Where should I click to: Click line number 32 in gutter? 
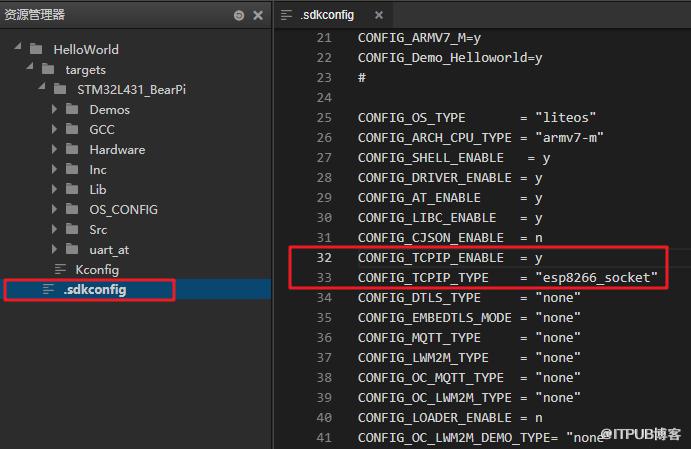click(x=324, y=257)
